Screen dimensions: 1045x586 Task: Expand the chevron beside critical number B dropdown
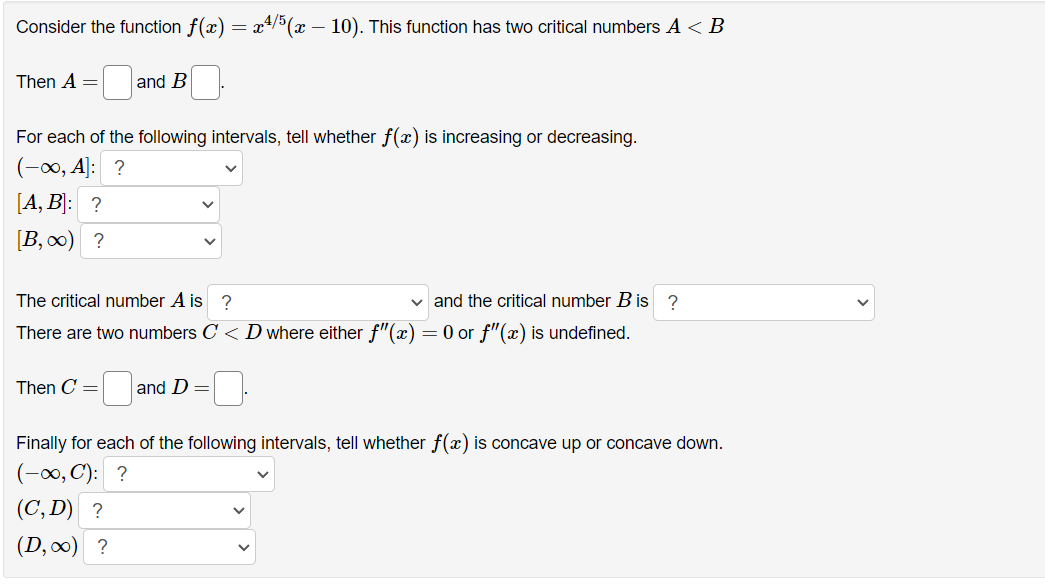coord(862,302)
